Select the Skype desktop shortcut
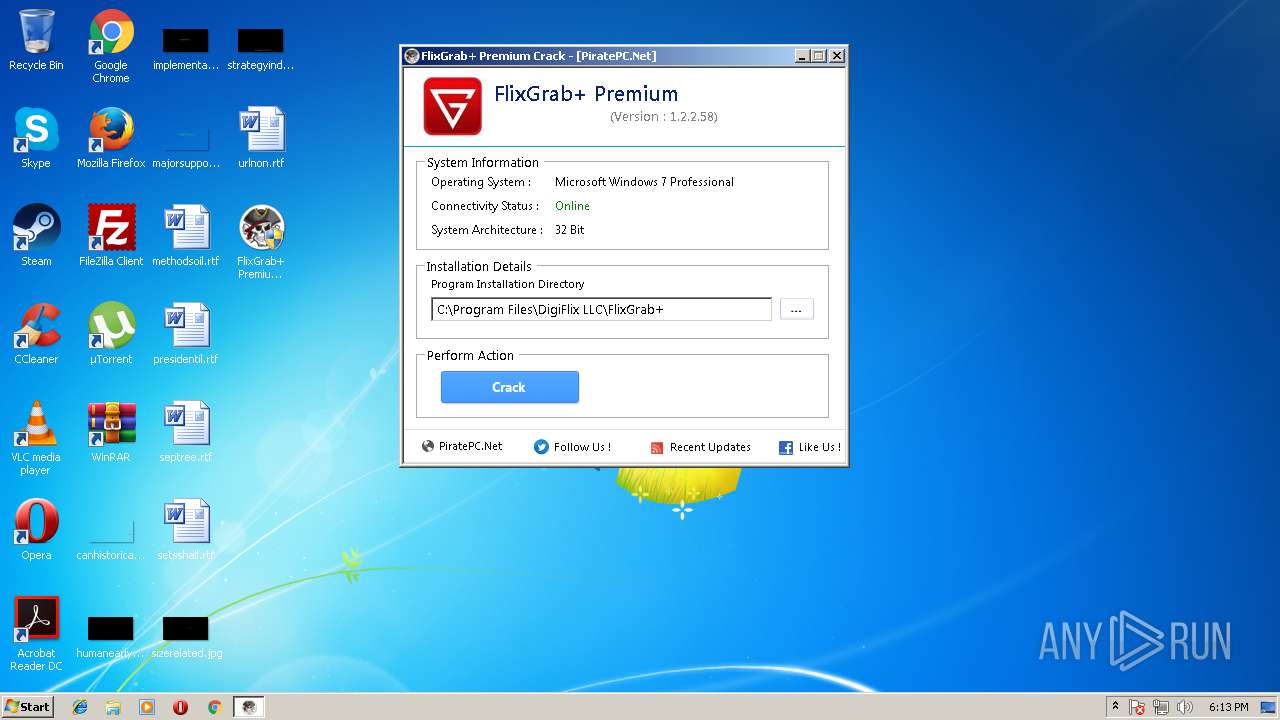 pyautogui.click(x=36, y=138)
